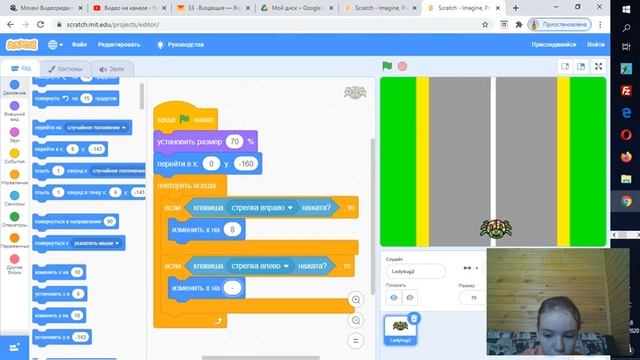Click the minus value in second изменить х block
Image resolution: width=640 pixels, height=360 pixels.
(x=232, y=288)
